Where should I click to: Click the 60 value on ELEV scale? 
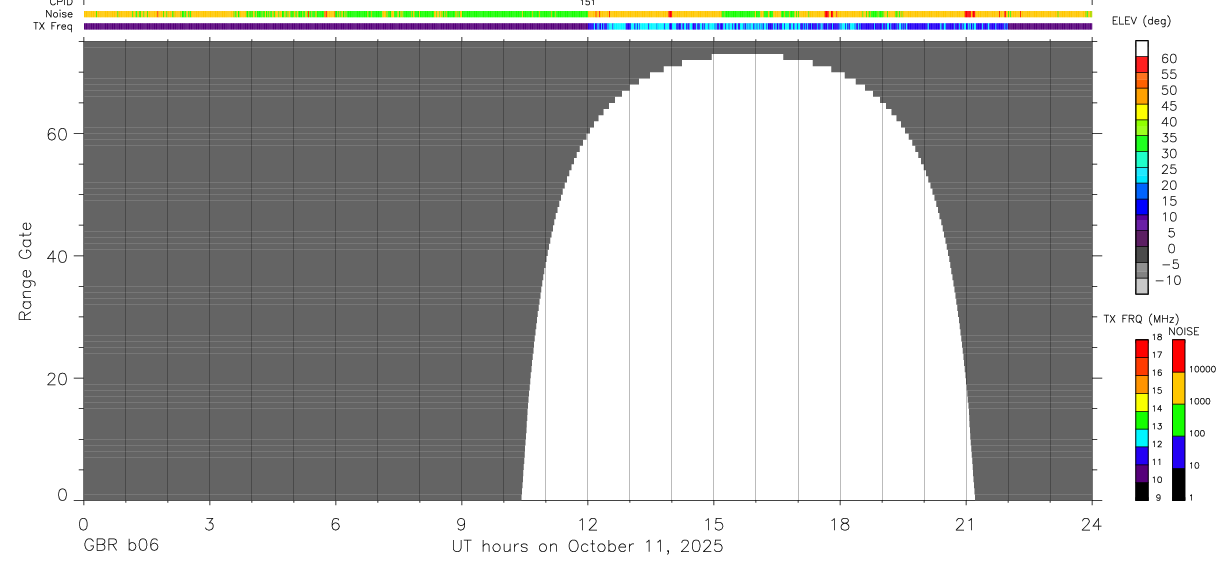coord(1168,59)
